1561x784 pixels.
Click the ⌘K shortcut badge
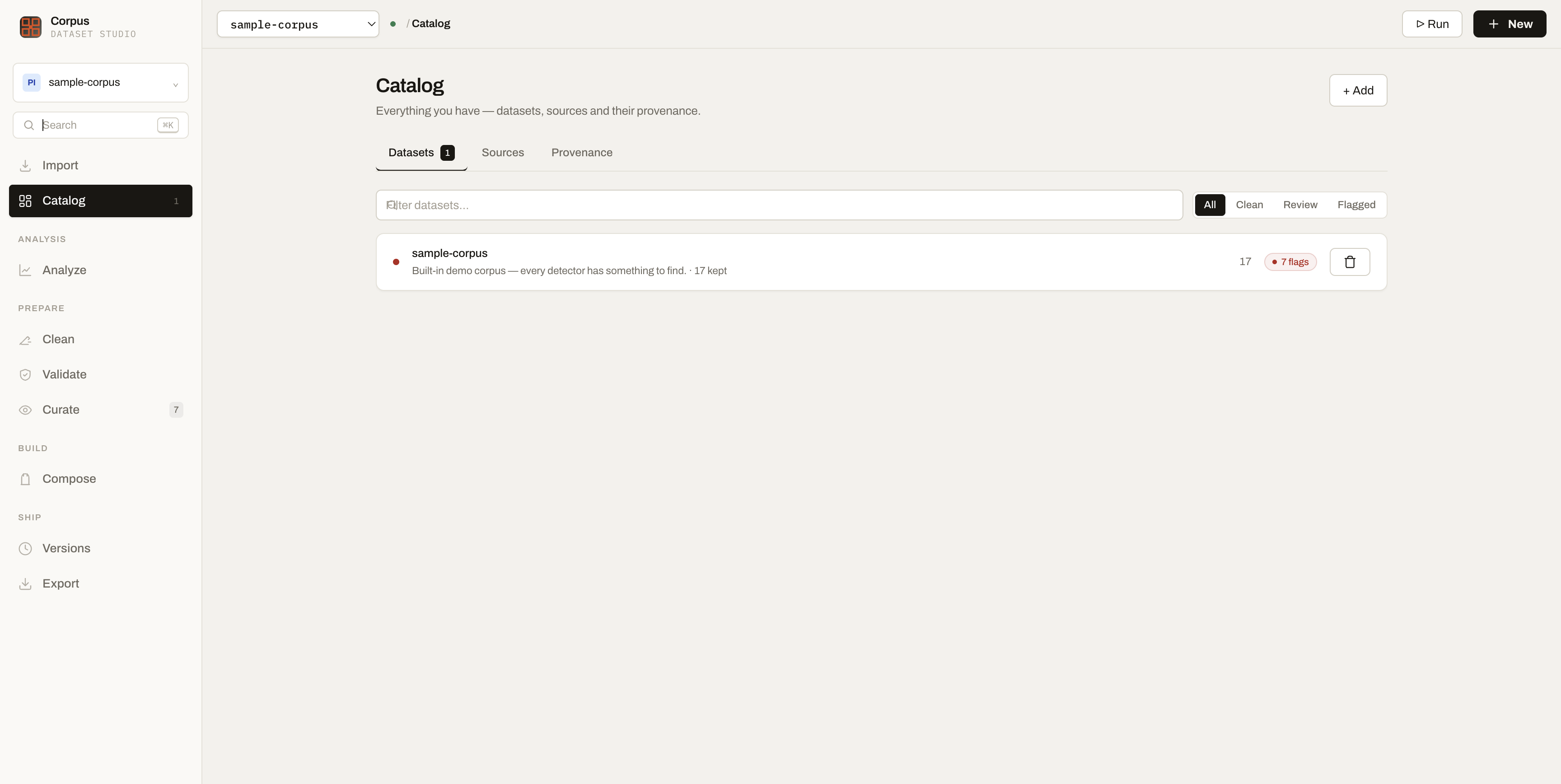(x=168, y=126)
